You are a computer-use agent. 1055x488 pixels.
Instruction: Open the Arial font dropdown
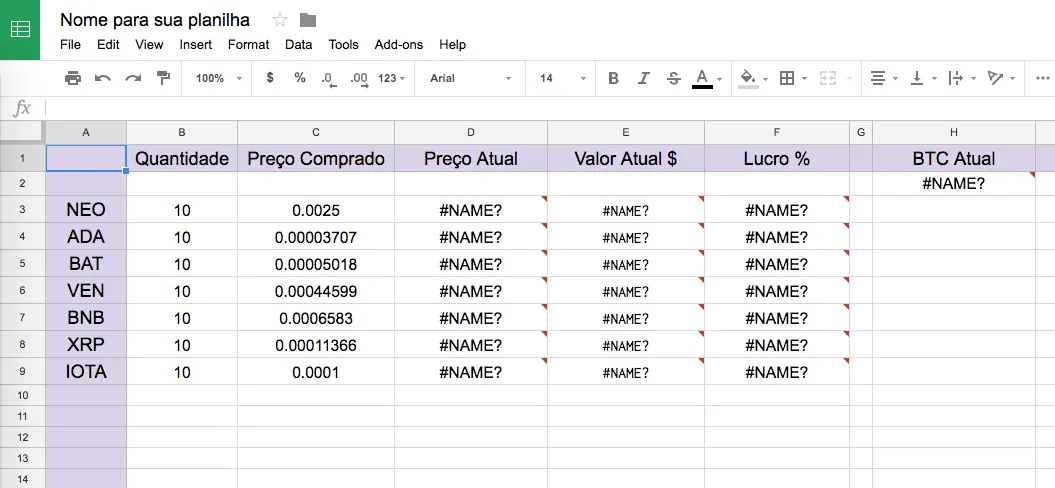(x=471, y=78)
